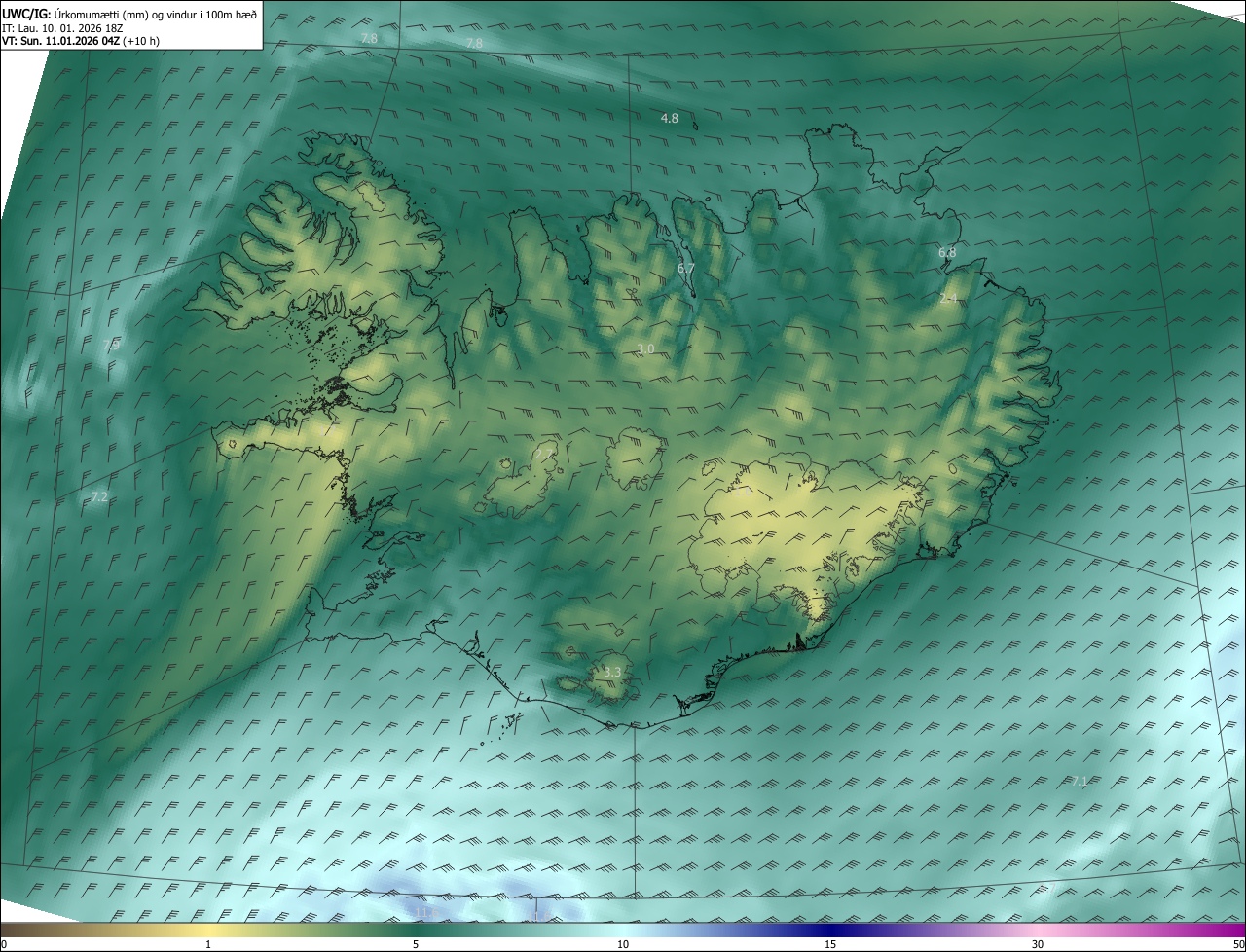Click the colorbar tick labeled 50
The image size is (1246, 952).
pyautogui.click(x=1238, y=944)
